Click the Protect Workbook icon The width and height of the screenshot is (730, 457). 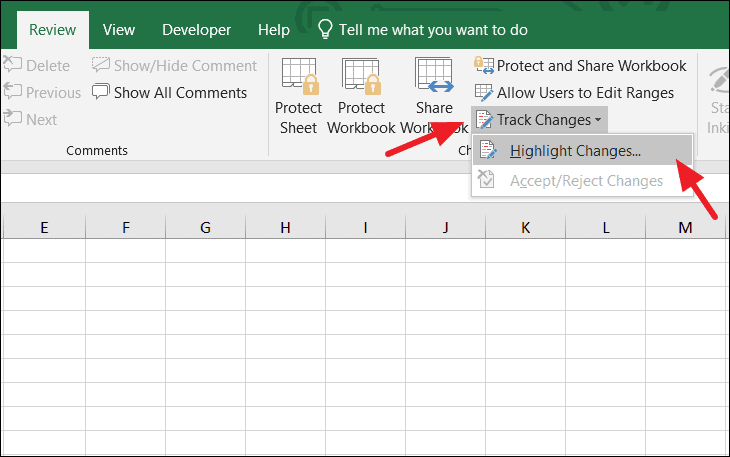[x=361, y=76]
